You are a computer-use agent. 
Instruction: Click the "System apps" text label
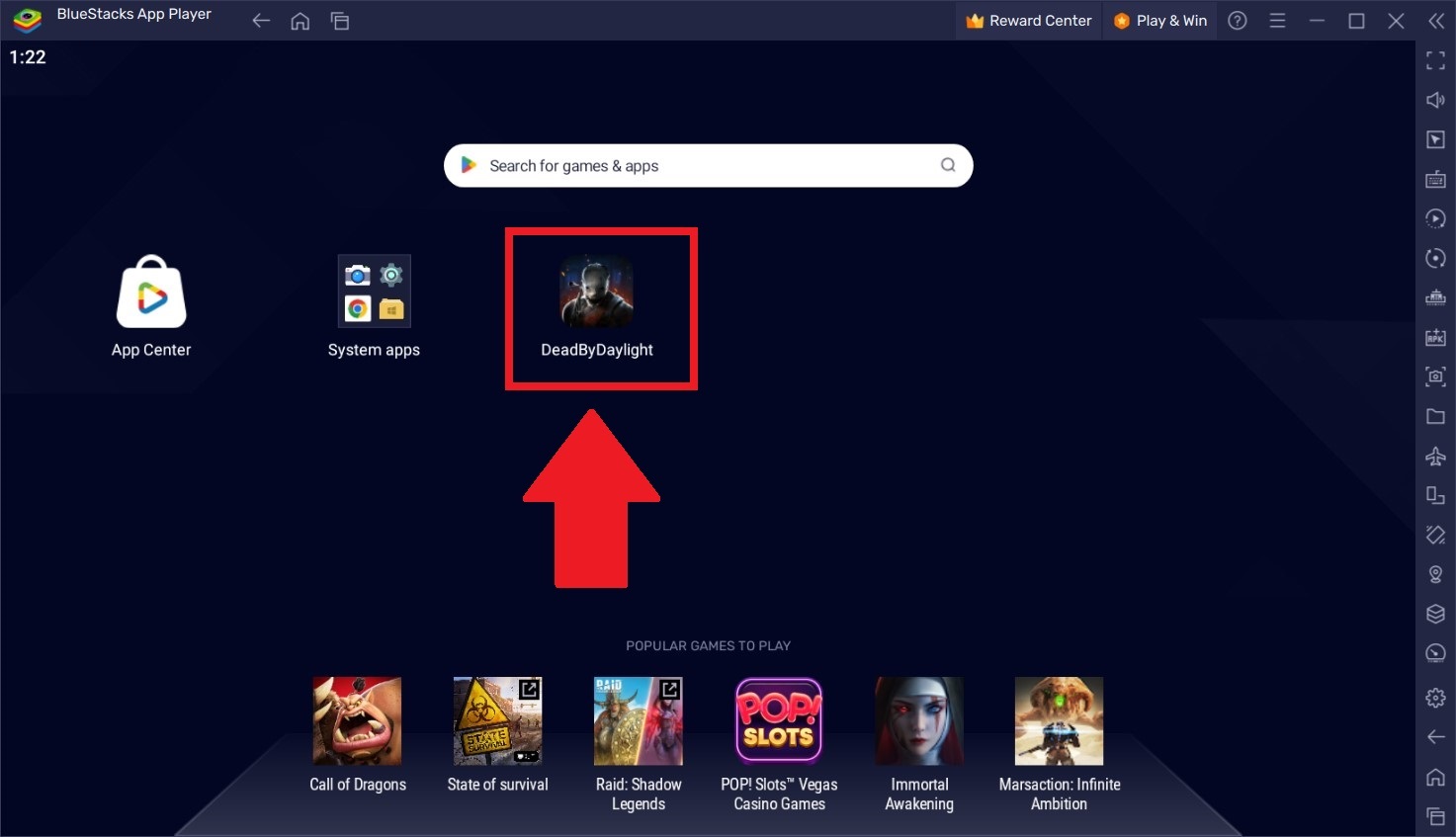pyautogui.click(x=374, y=350)
